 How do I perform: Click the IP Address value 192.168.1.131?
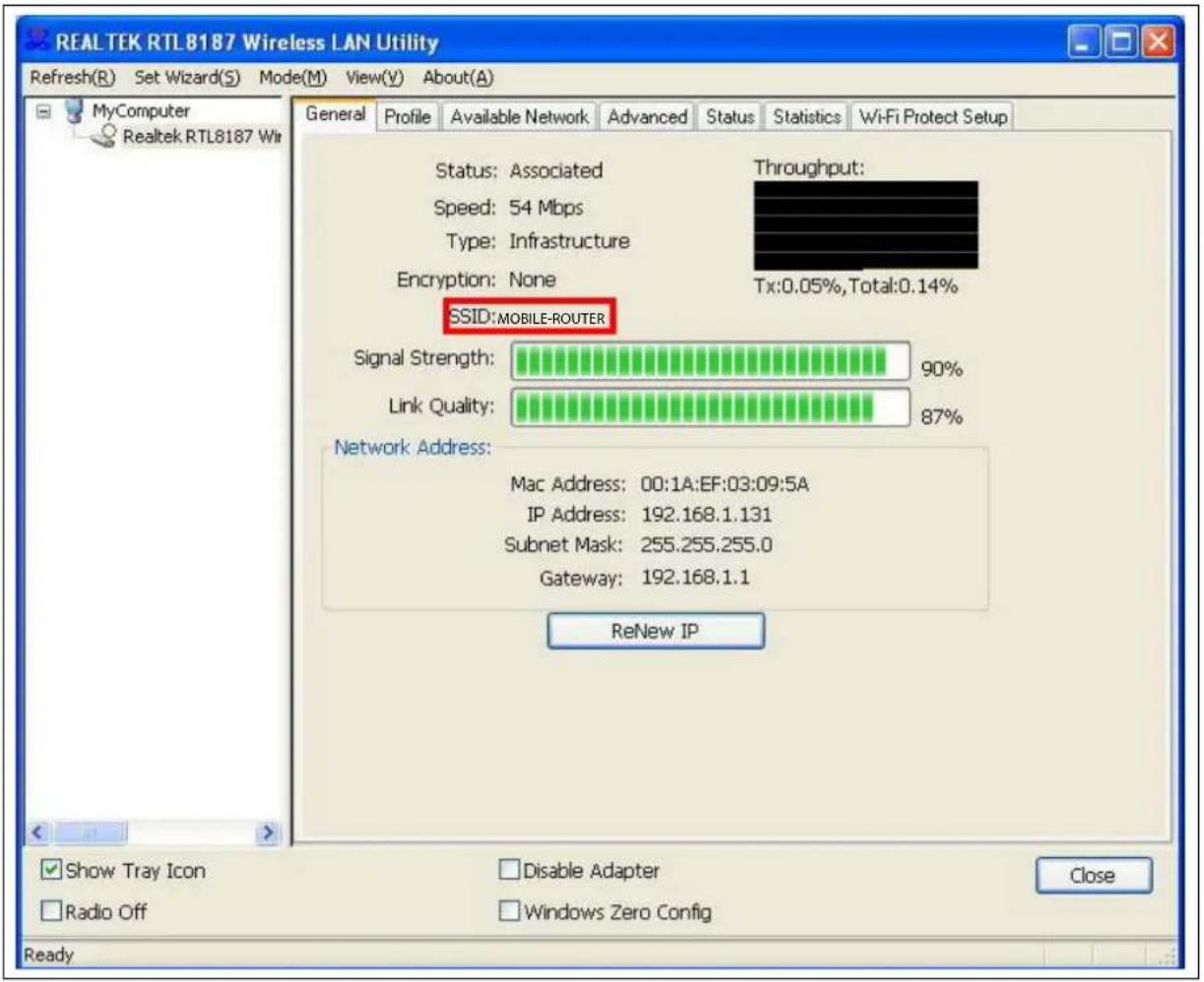pos(707,515)
